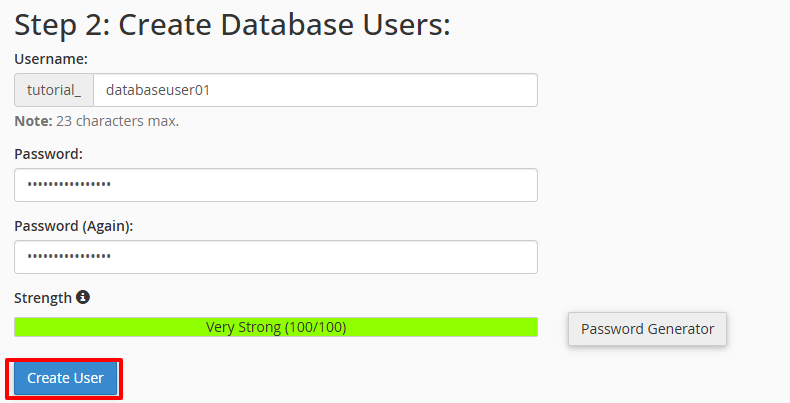Click the Very Strong (100/100) text

(276, 327)
